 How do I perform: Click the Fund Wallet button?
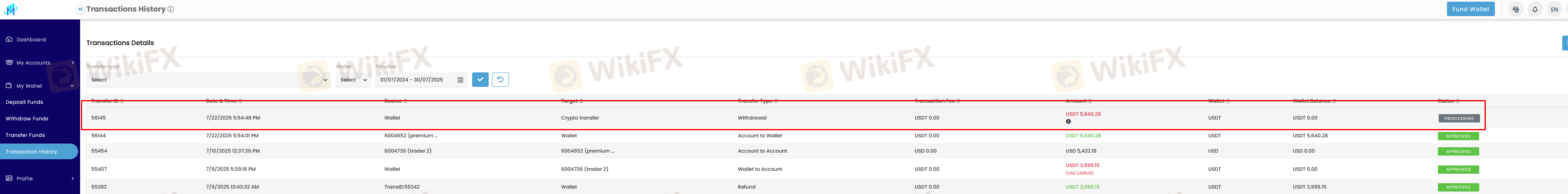pos(1470,9)
